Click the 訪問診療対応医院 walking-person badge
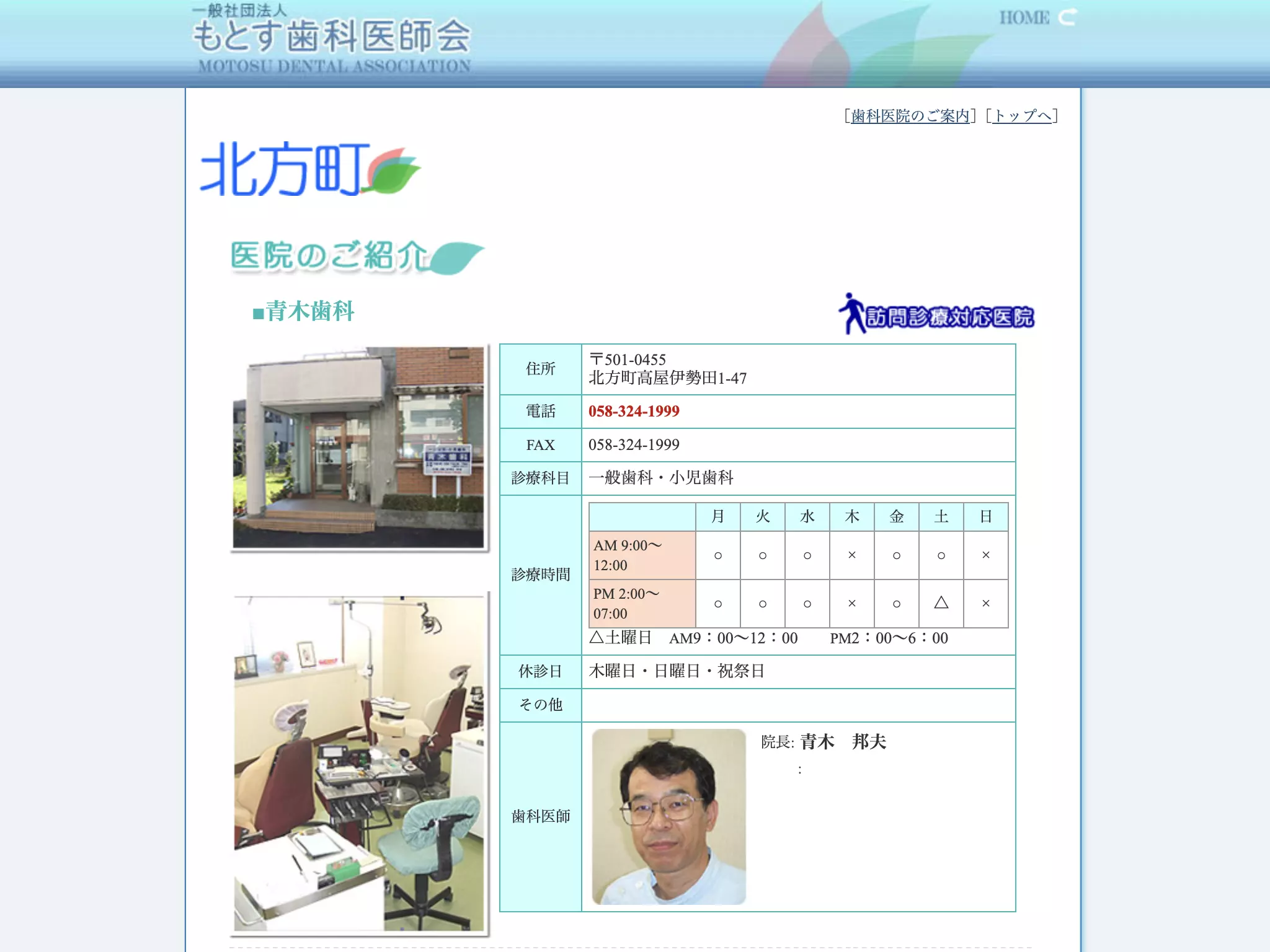 click(936, 314)
